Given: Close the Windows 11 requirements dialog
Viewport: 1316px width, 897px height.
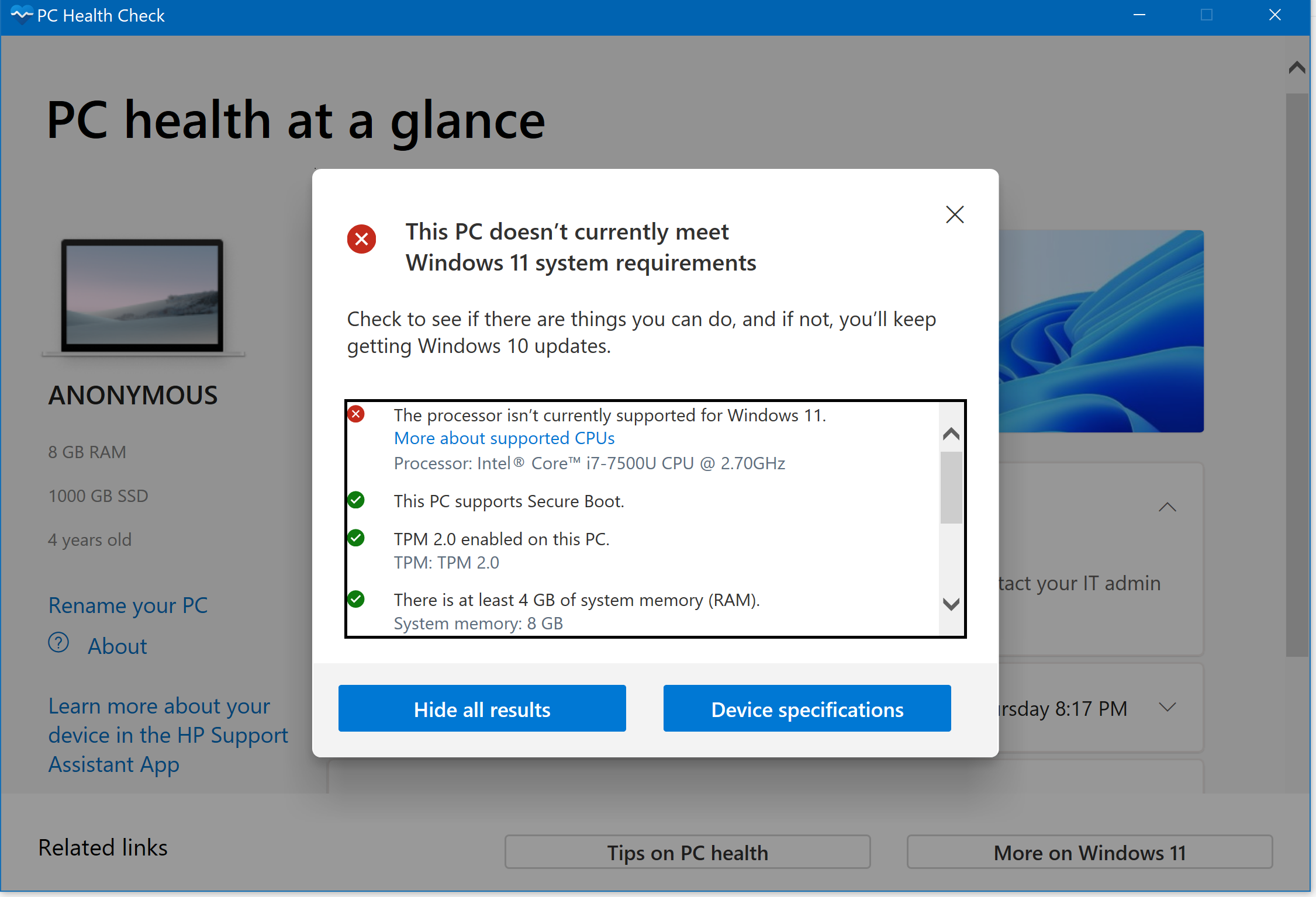Looking at the screenshot, I should point(954,214).
